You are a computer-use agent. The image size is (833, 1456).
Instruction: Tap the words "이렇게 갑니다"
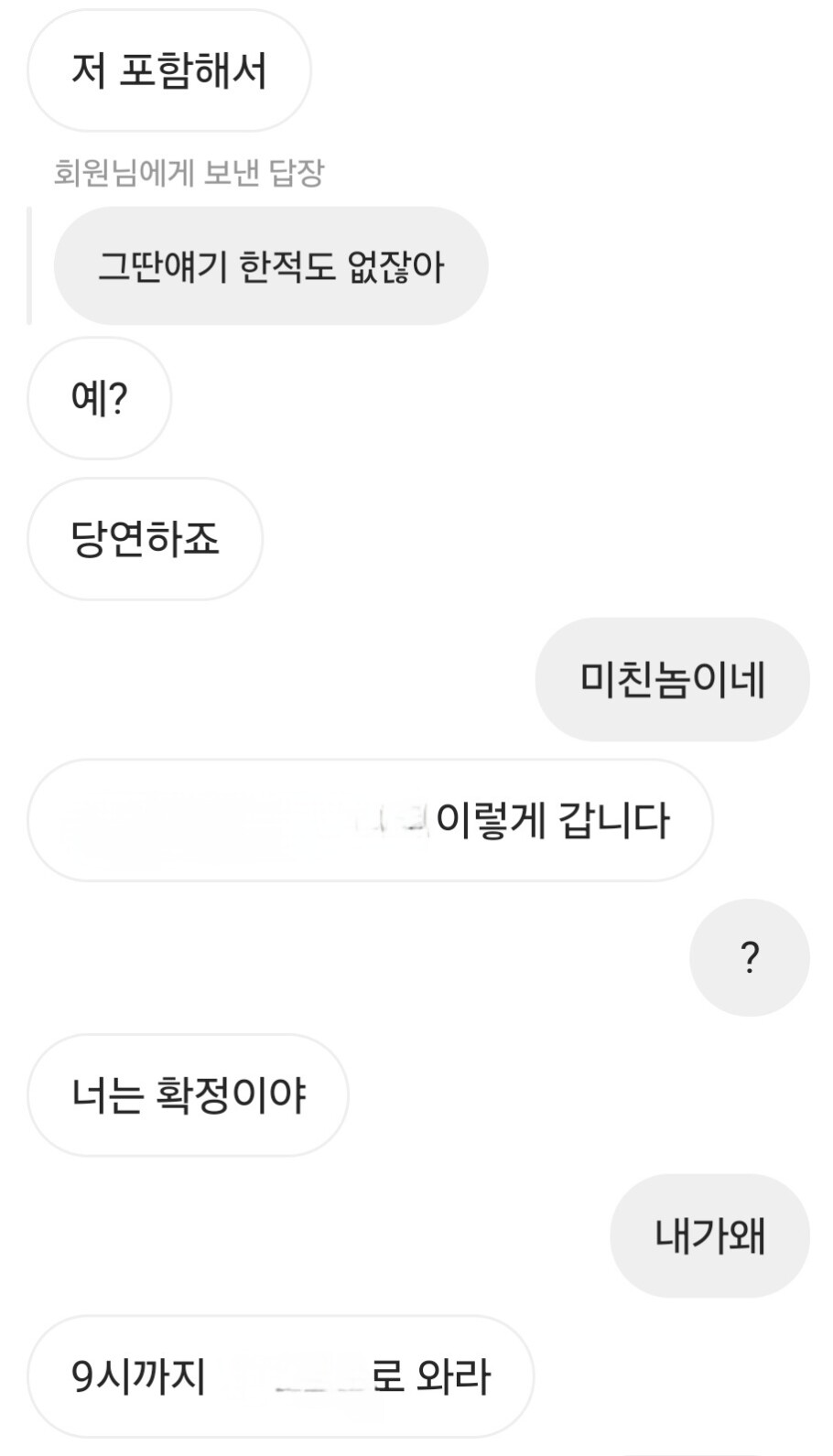(553, 821)
